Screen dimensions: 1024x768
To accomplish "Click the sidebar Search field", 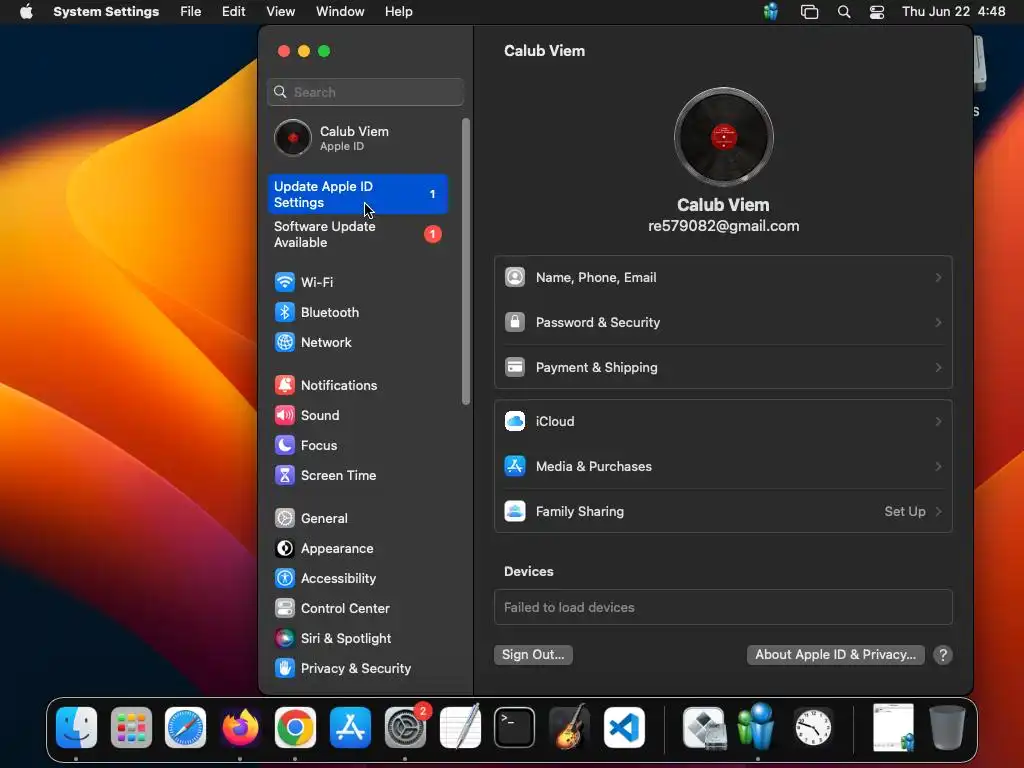I will [x=366, y=92].
